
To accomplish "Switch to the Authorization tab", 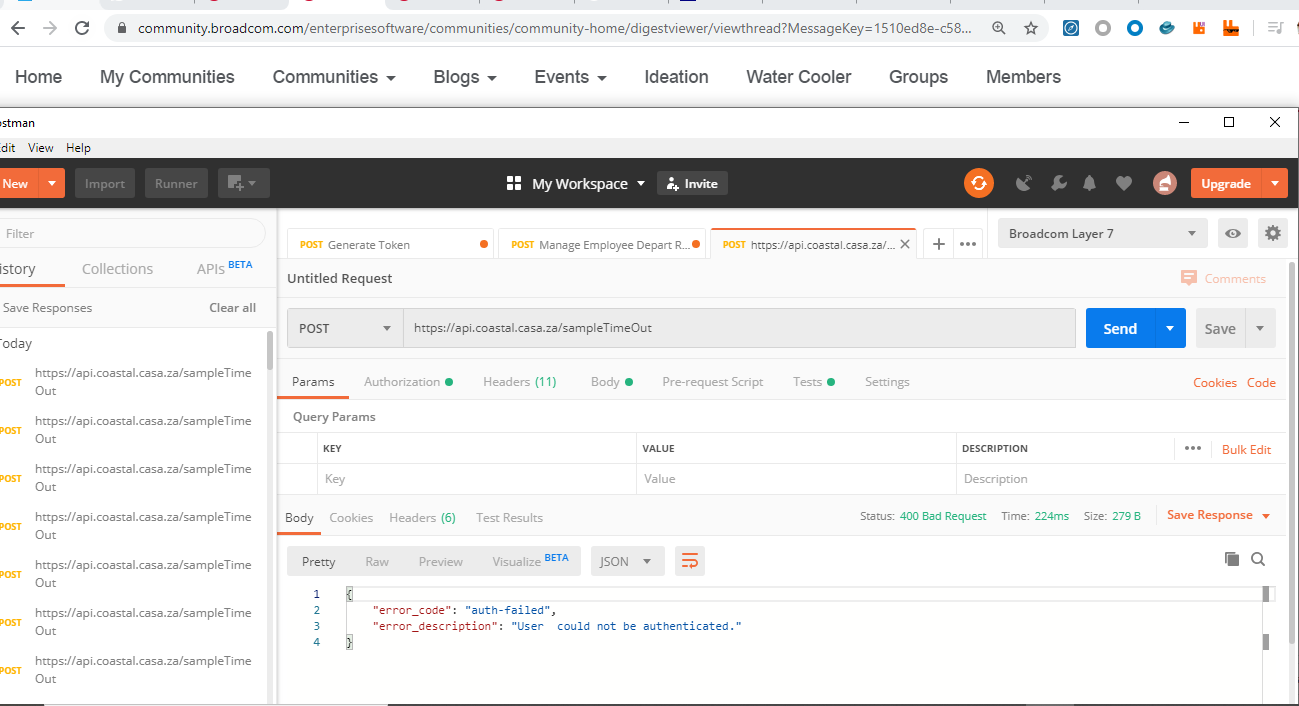I will tap(404, 381).
